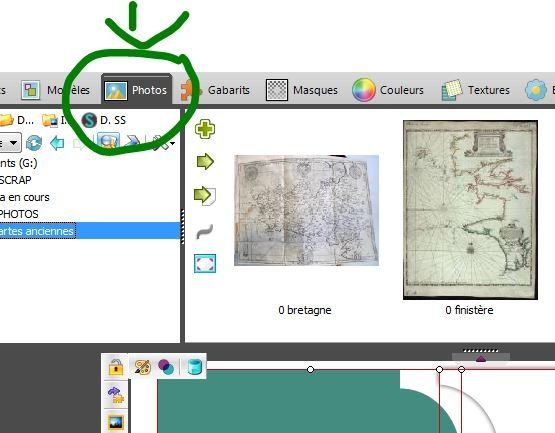Open the yellow 'D...' folder shortcut
This screenshot has height=433, width=555.
coord(17,120)
